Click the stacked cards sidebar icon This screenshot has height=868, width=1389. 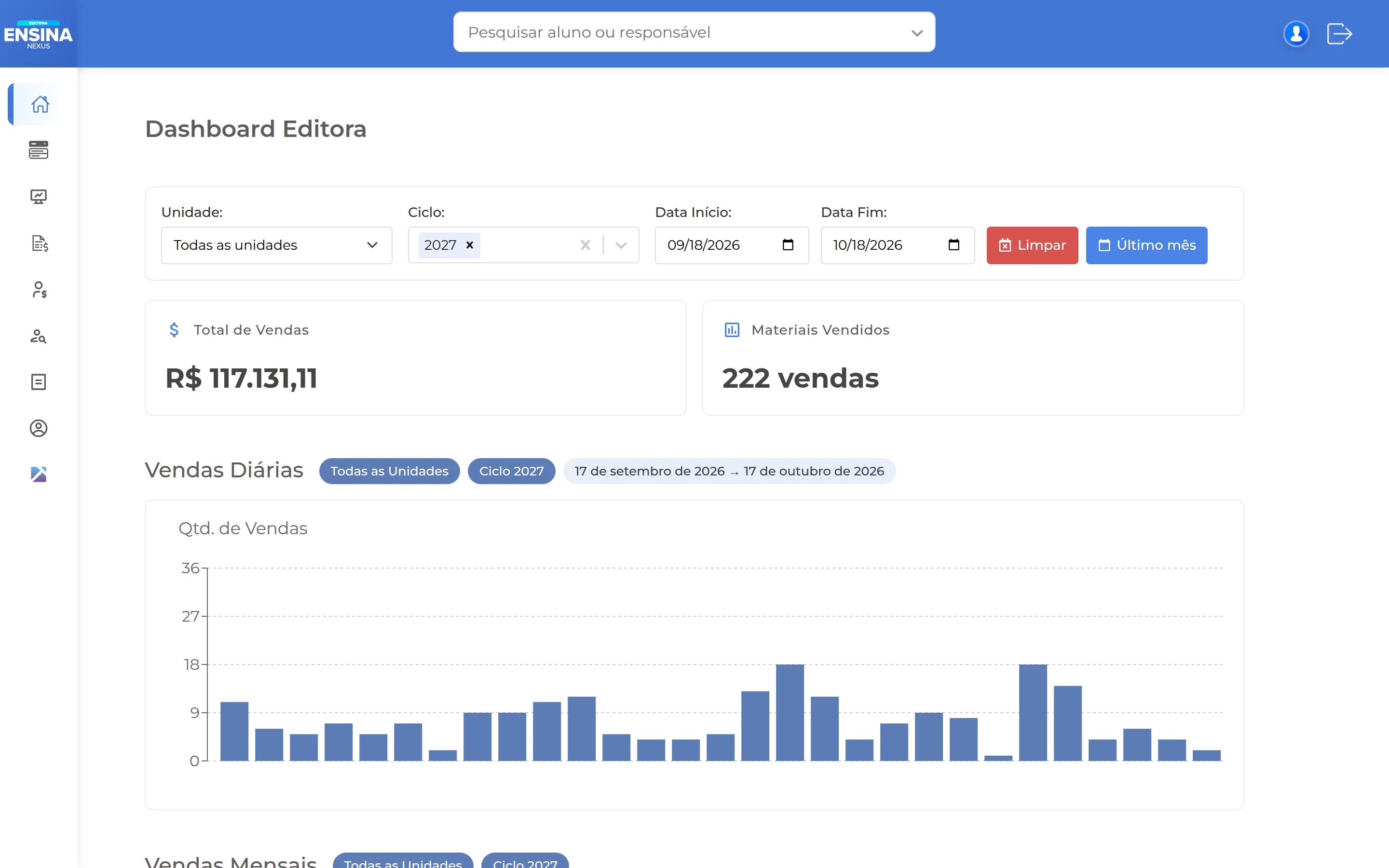[39, 150]
